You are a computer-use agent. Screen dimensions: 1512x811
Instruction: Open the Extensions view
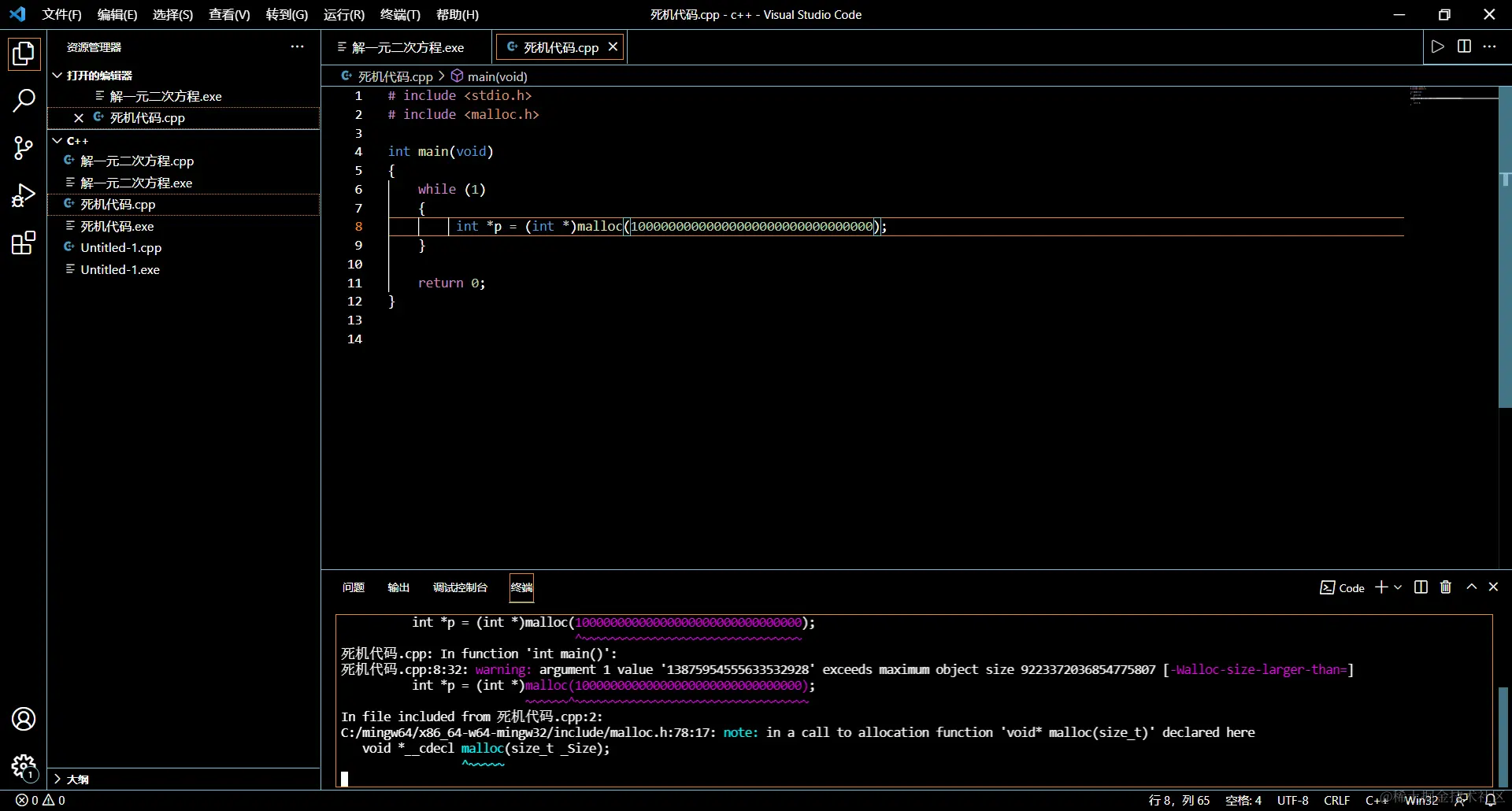[x=24, y=243]
